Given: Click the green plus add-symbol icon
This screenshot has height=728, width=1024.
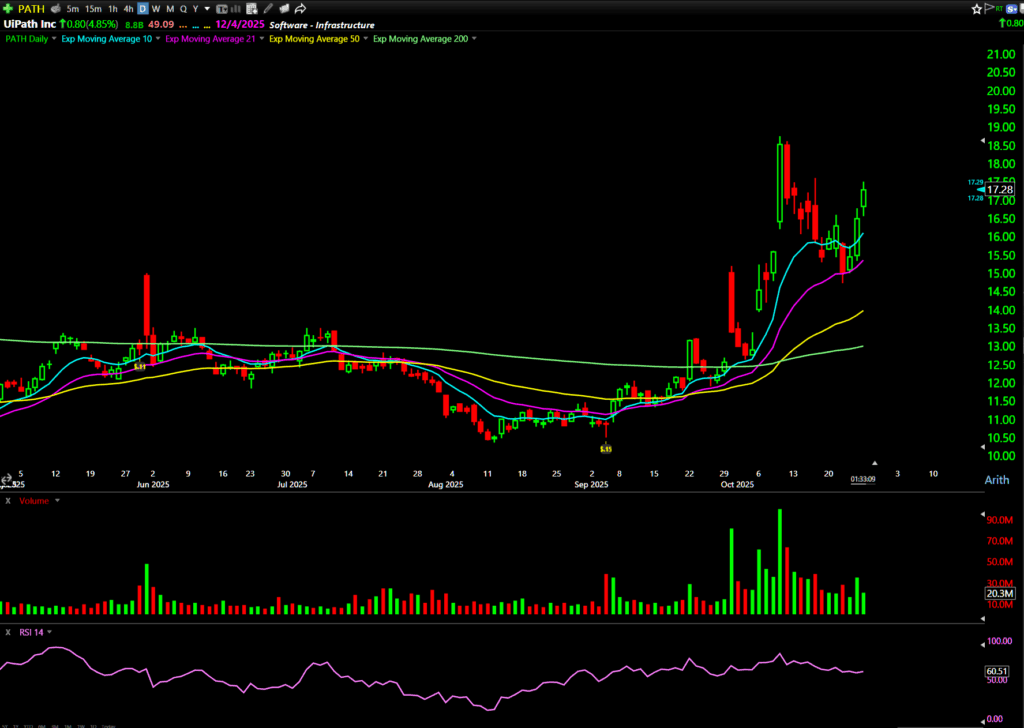Looking at the screenshot, I should [8, 8].
